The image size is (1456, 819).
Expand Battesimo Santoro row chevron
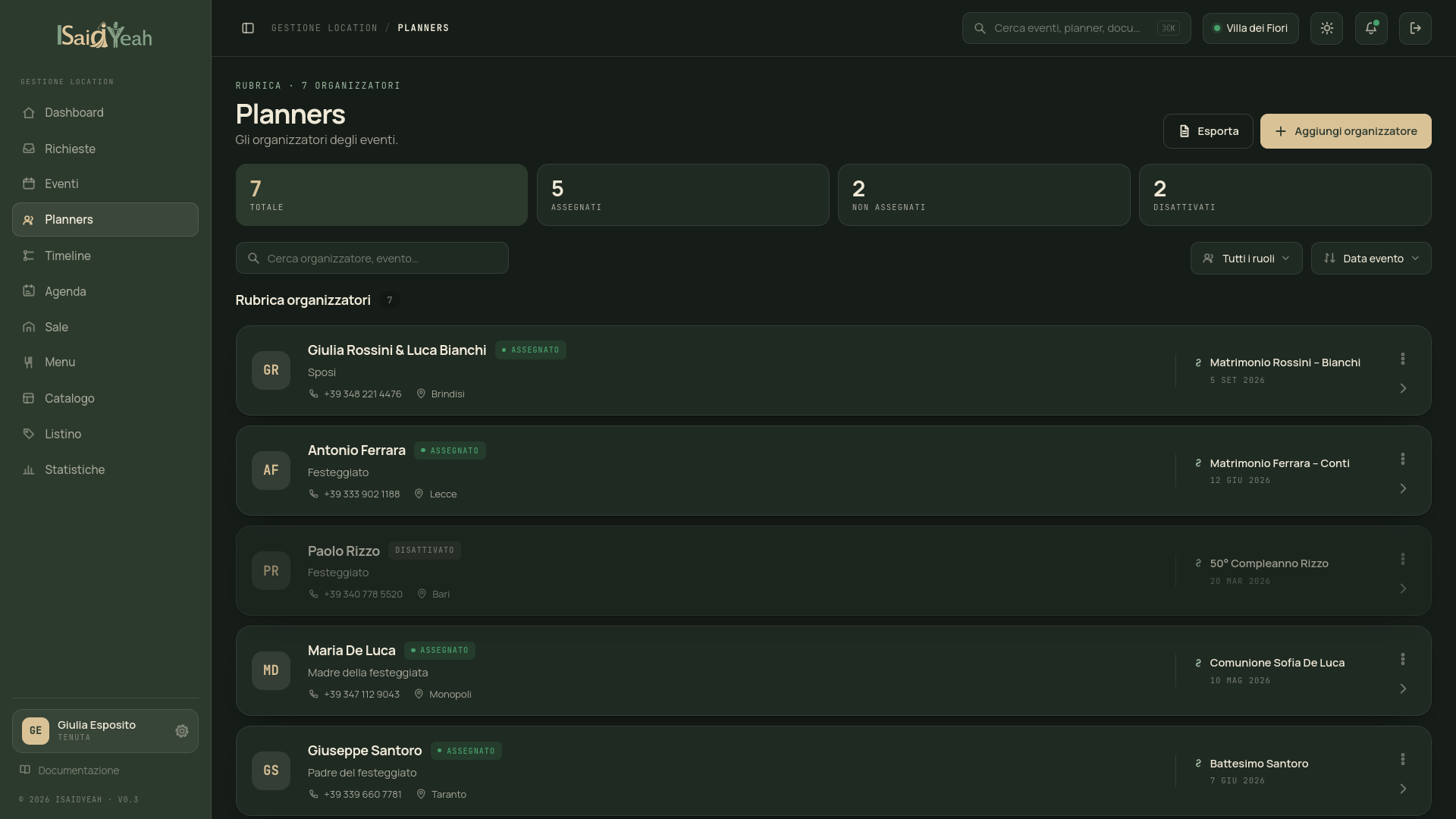click(1403, 789)
